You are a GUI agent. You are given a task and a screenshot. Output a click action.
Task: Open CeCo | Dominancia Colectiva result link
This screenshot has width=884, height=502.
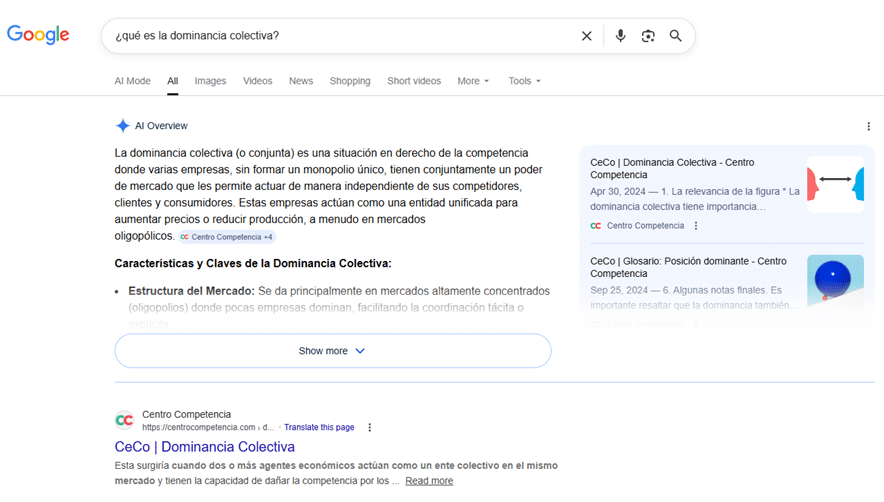(x=204, y=447)
